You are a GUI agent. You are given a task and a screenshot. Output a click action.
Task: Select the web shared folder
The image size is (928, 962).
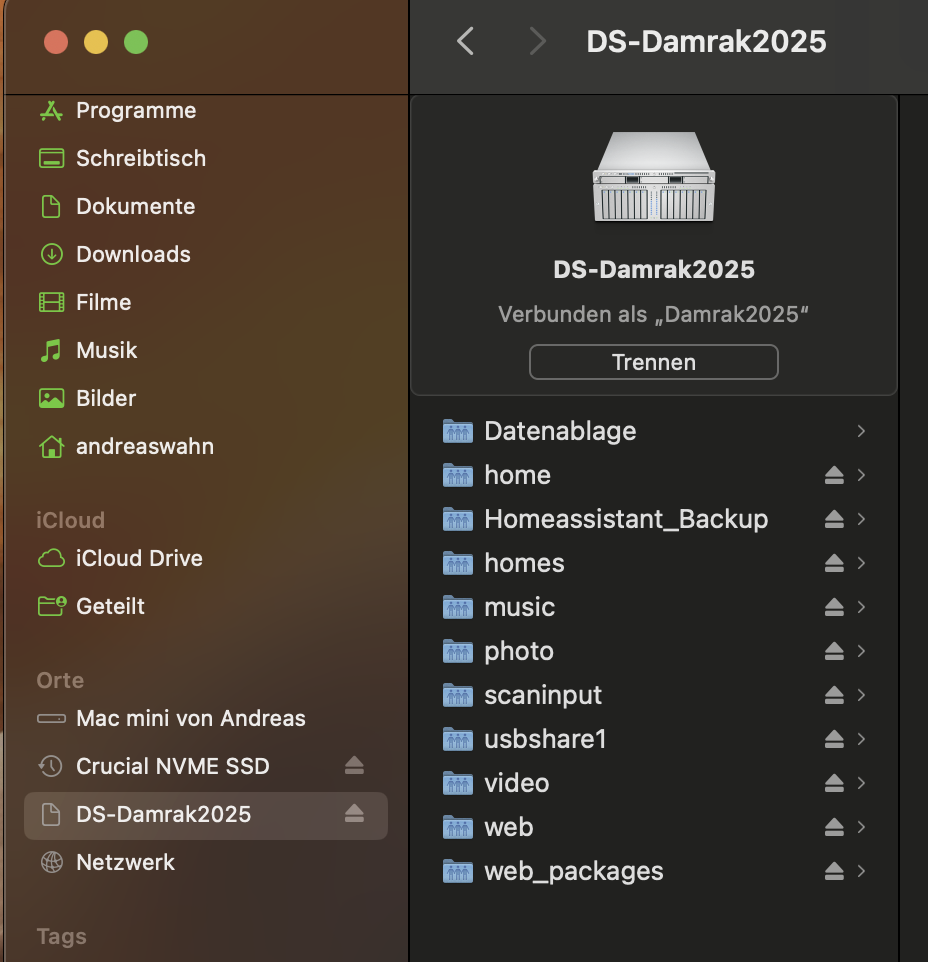(654, 827)
